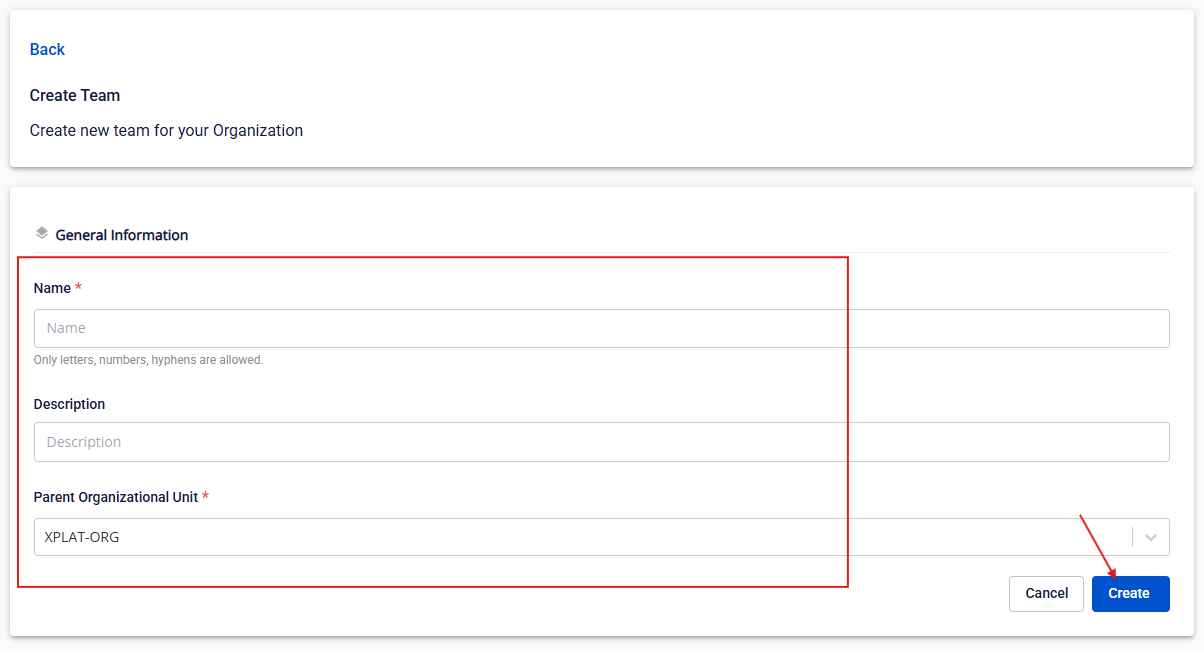Click 'Create new team for your Organization' subtitle
The height and width of the screenshot is (649, 1204).
166,130
